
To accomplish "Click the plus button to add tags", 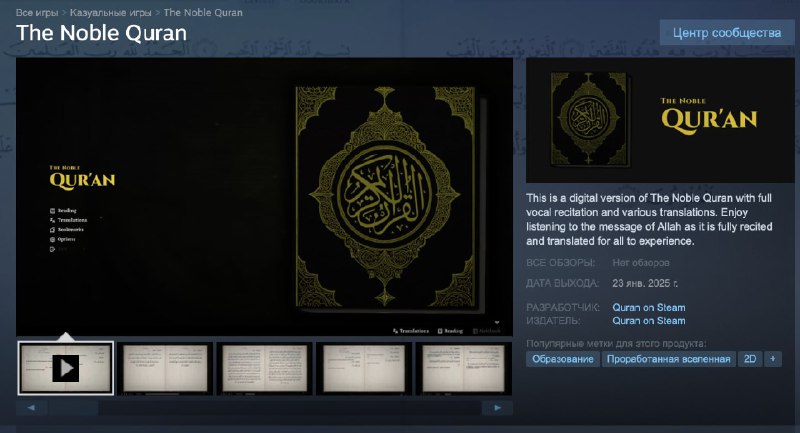I will click(772, 359).
